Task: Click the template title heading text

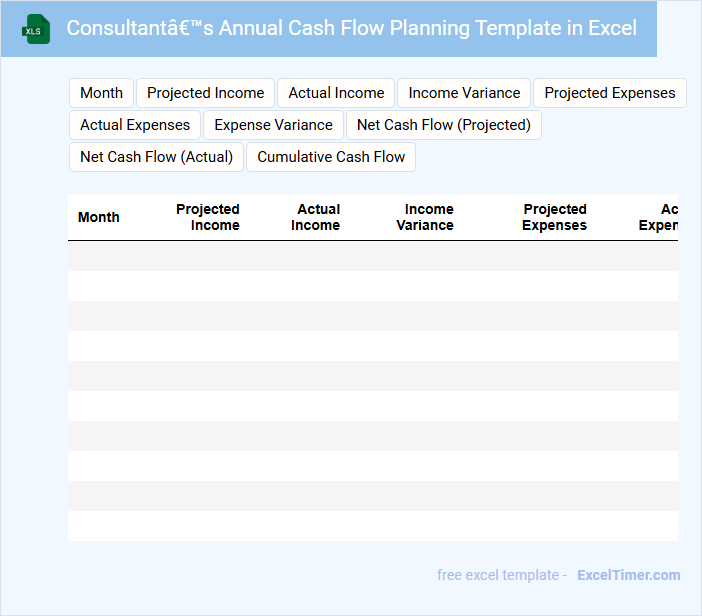Action: click(x=351, y=28)
